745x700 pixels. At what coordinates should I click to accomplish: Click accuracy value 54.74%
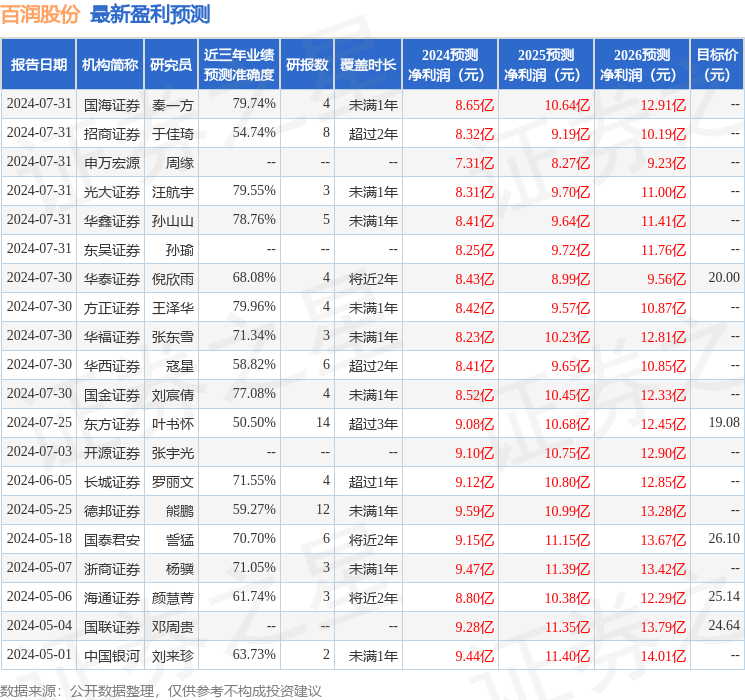(x=254, y=132)
